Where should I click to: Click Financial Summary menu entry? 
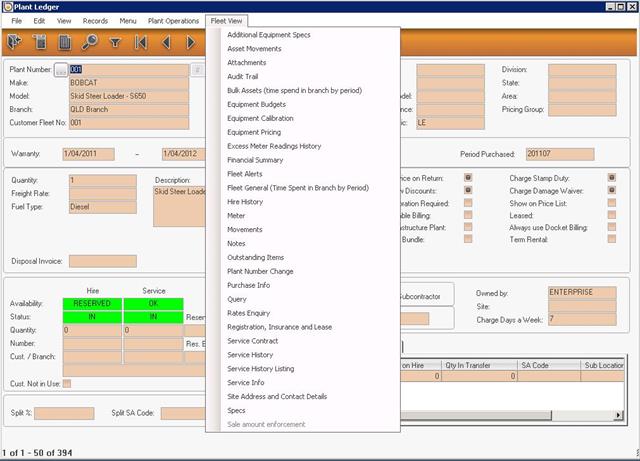point(258,159)
